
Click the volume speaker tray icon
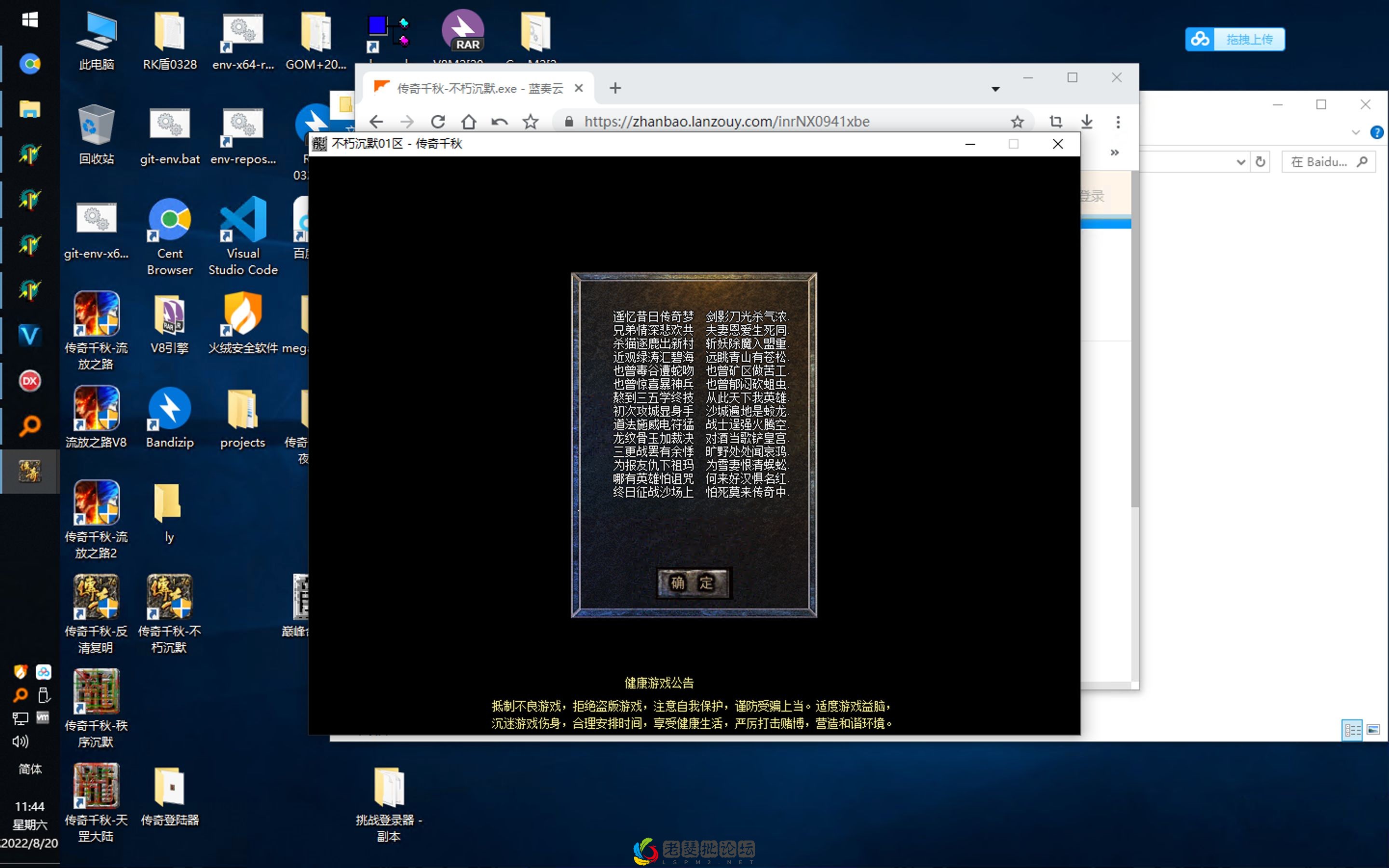pyautogui.click(x=20, y=741)
